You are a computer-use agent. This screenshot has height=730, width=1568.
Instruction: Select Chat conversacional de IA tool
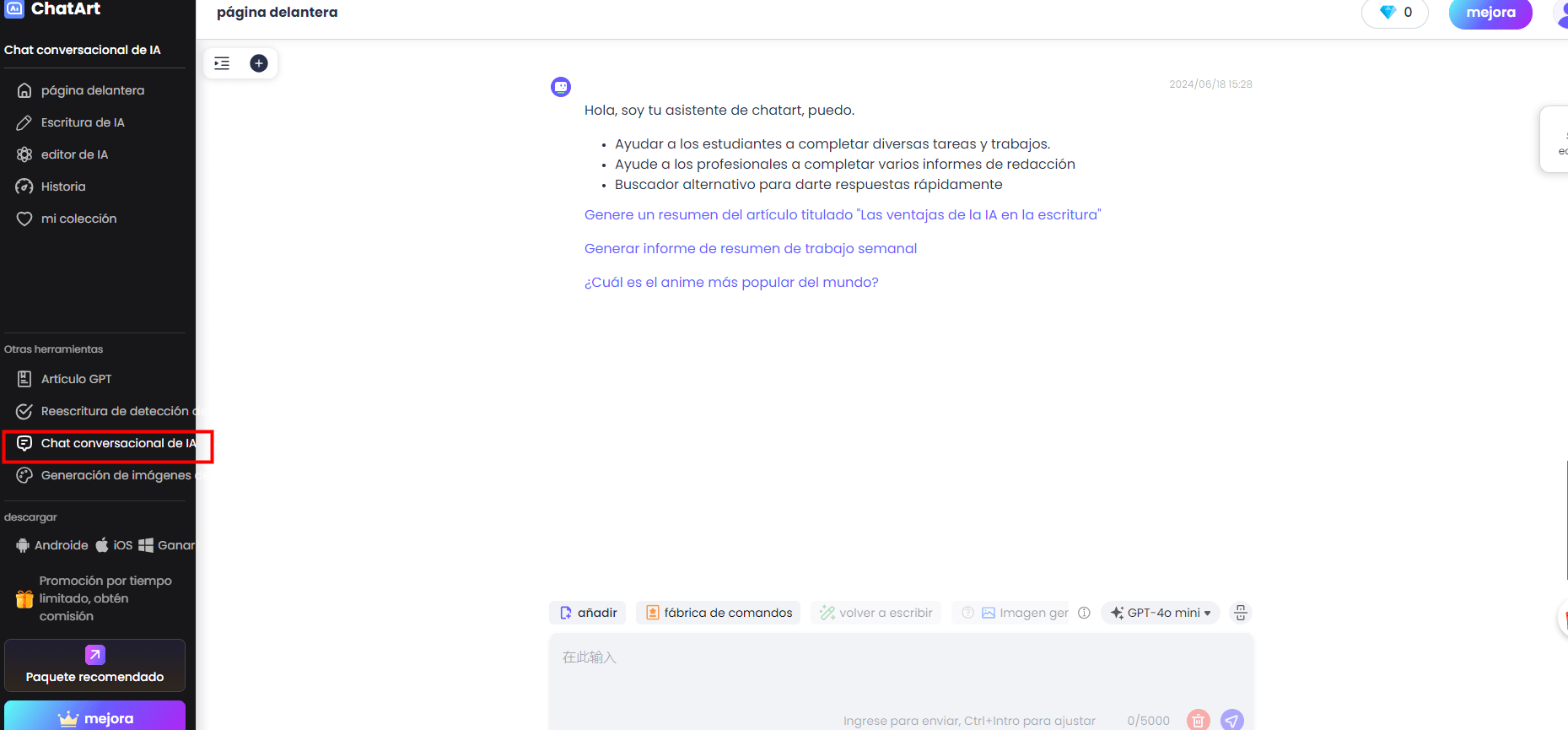tap(107, 443)
